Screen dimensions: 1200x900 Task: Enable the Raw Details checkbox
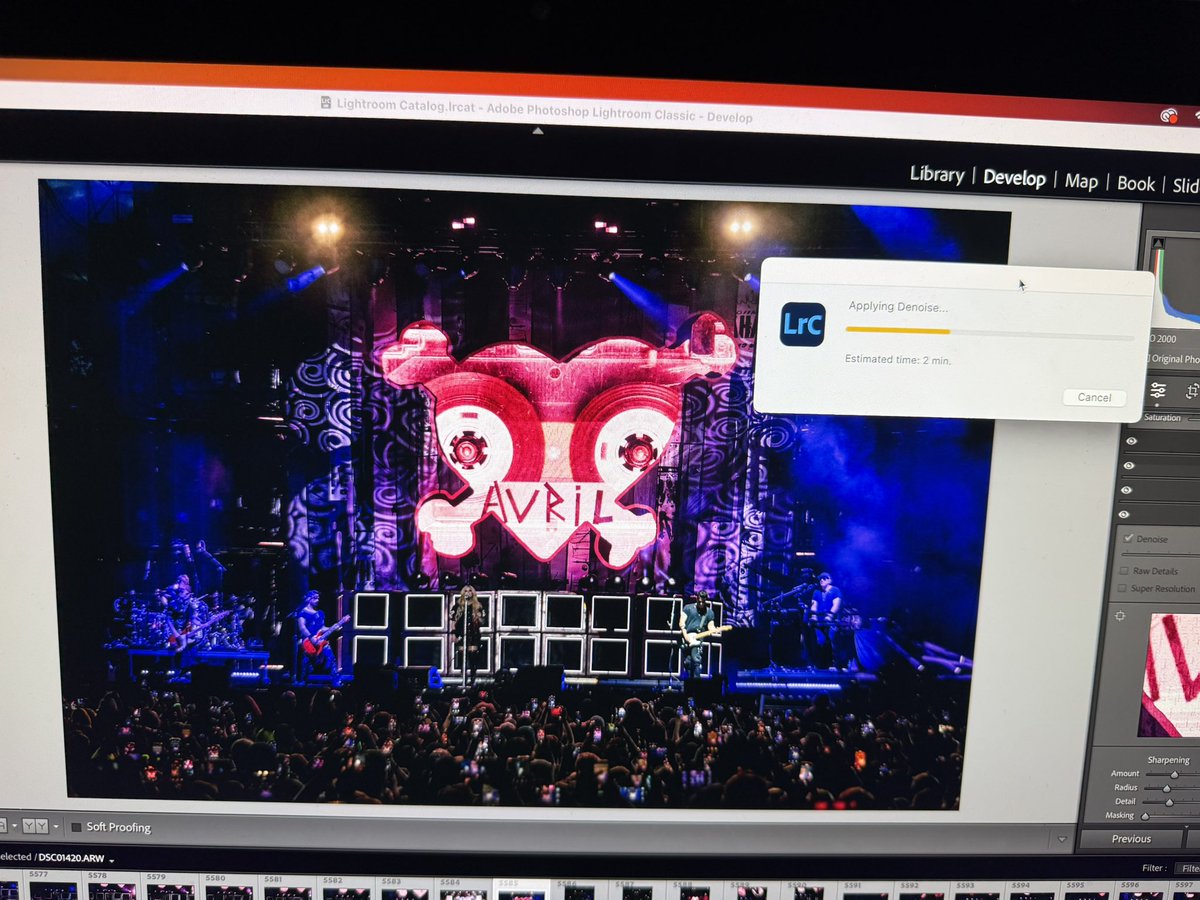click(x=1123, y=570)
